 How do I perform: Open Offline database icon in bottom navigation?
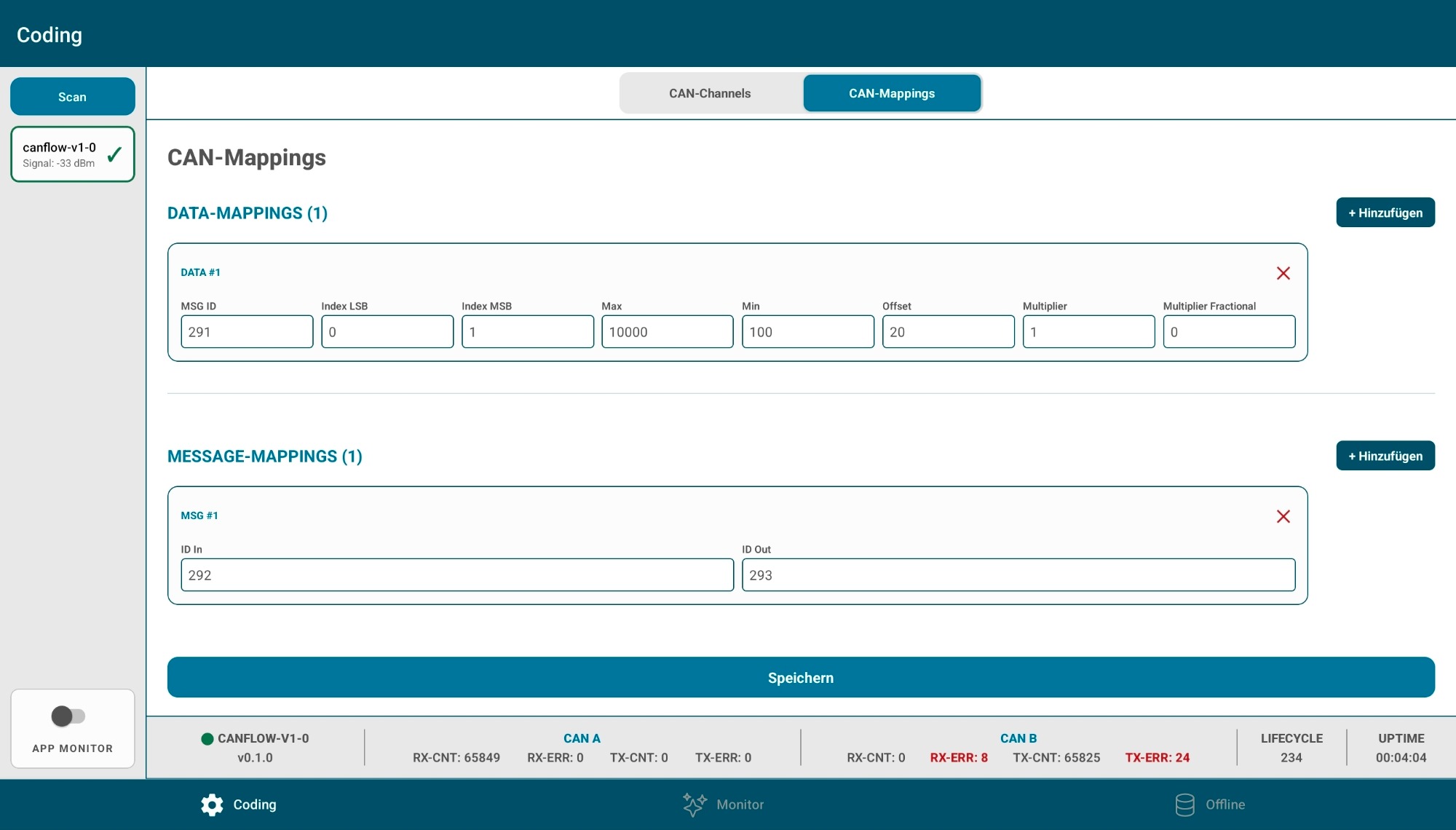coord(1184,805)
